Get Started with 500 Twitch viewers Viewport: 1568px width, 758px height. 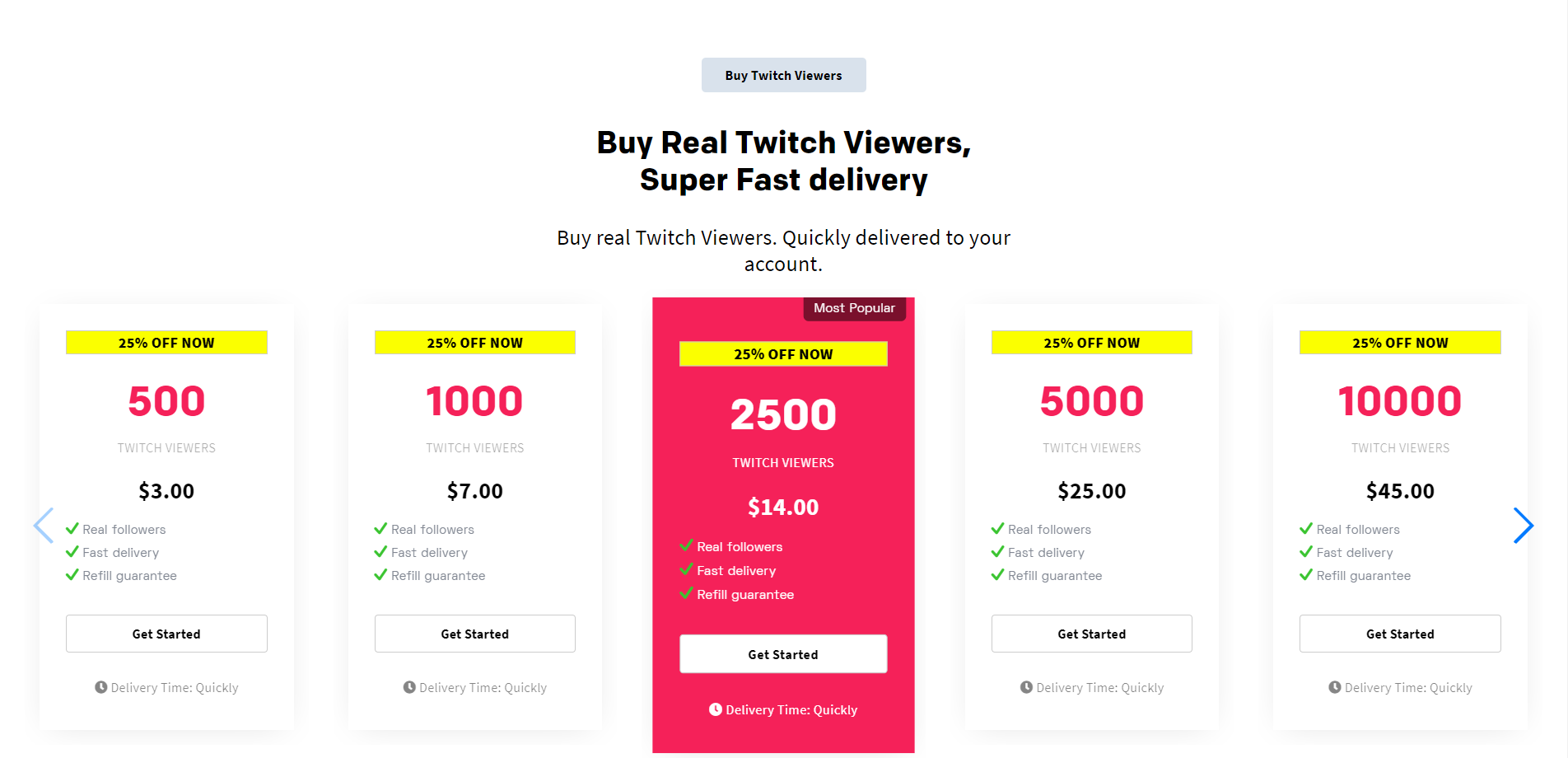[166, 634]
